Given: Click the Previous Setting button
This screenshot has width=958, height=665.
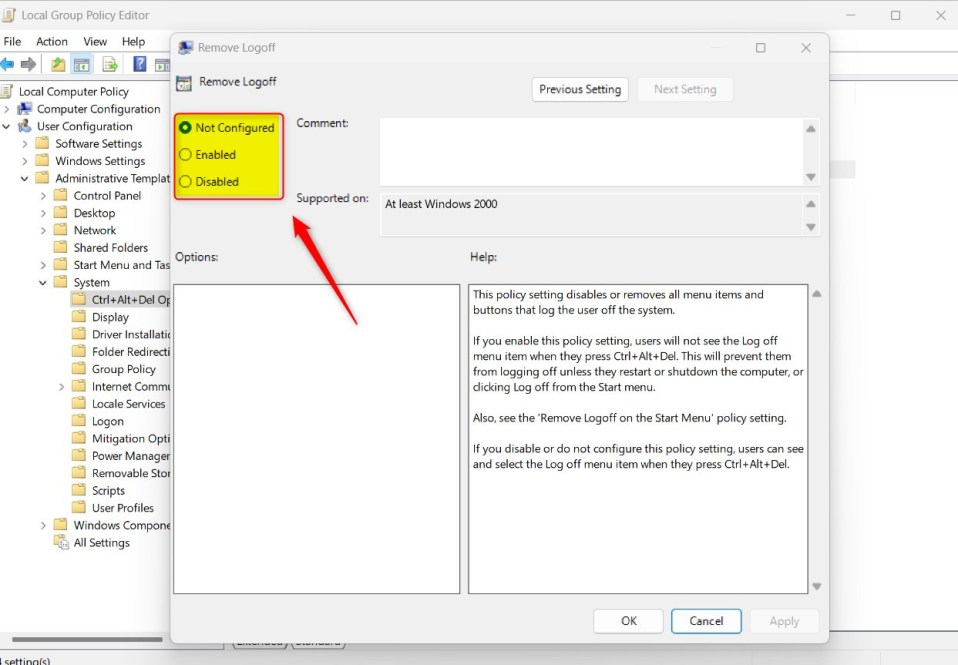Looking at the screenshot, I should (x=580, y=89).
